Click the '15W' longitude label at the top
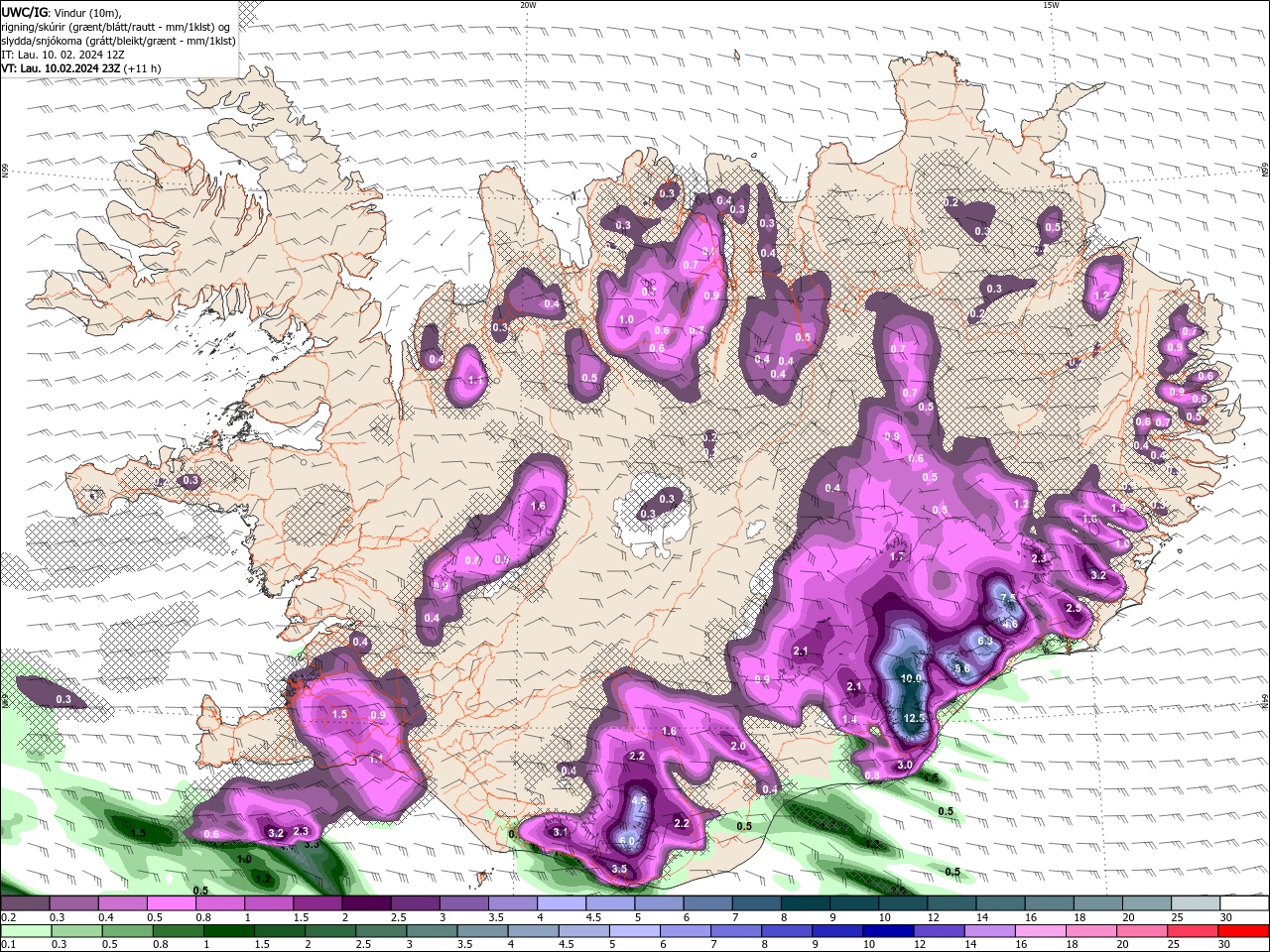The image size is (1270, 952). (1051, 5)
